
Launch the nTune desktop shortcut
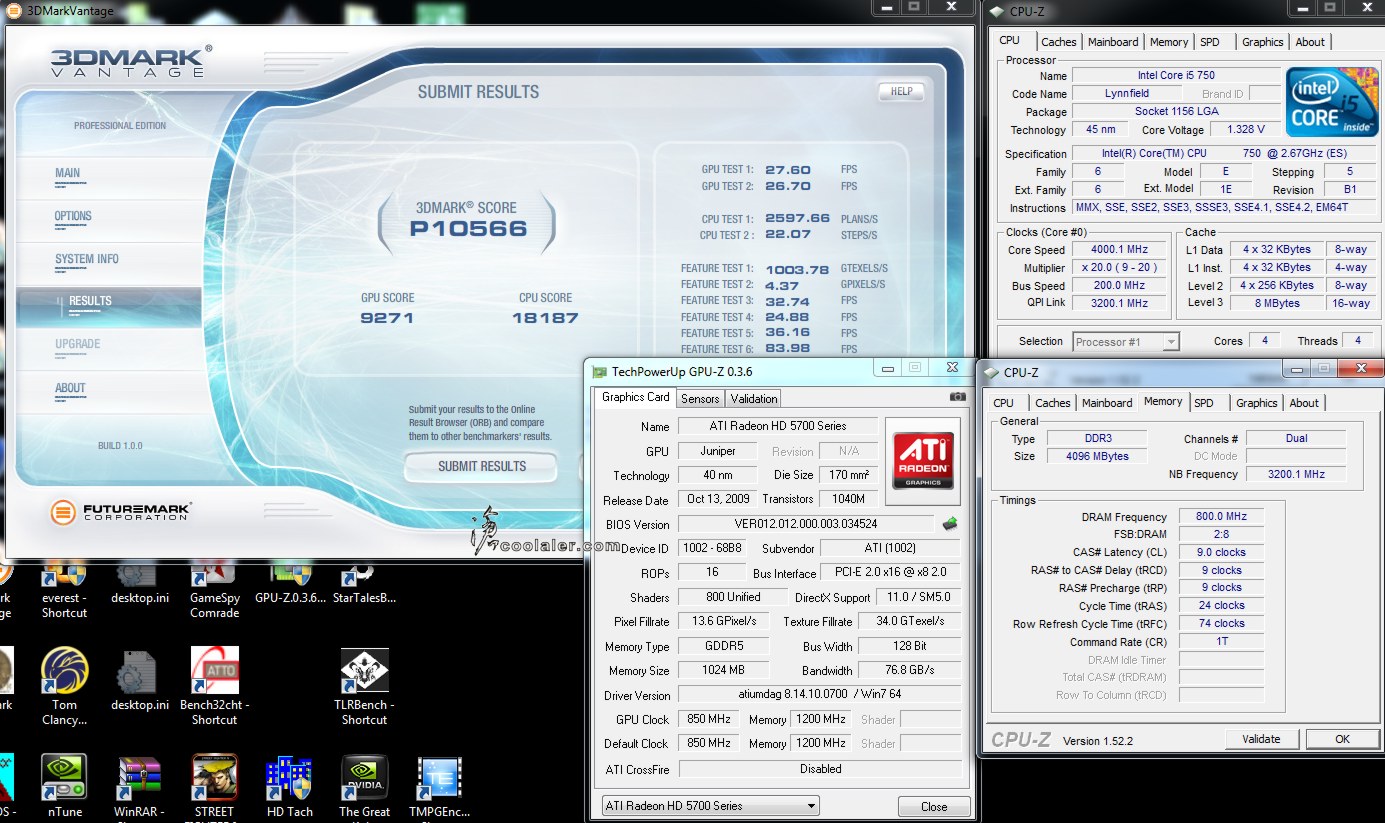click(x=64, y=788)
